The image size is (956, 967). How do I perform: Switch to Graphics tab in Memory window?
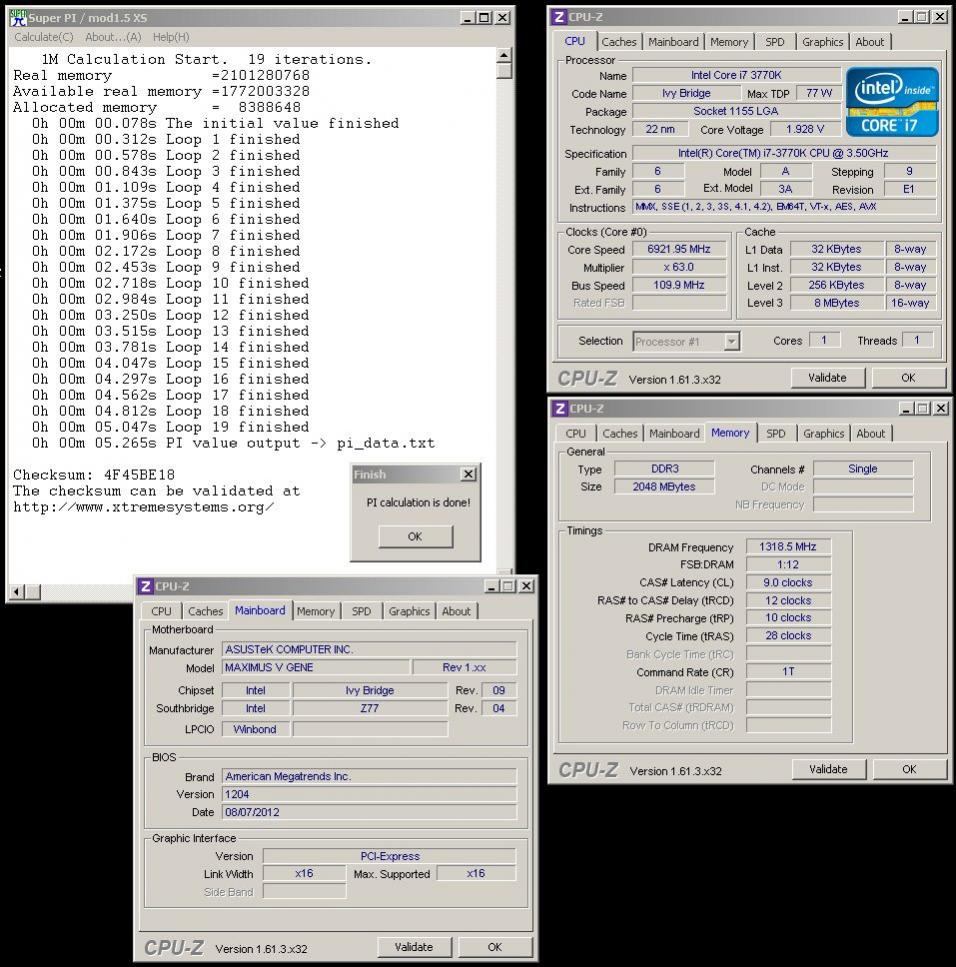(823, 434)
